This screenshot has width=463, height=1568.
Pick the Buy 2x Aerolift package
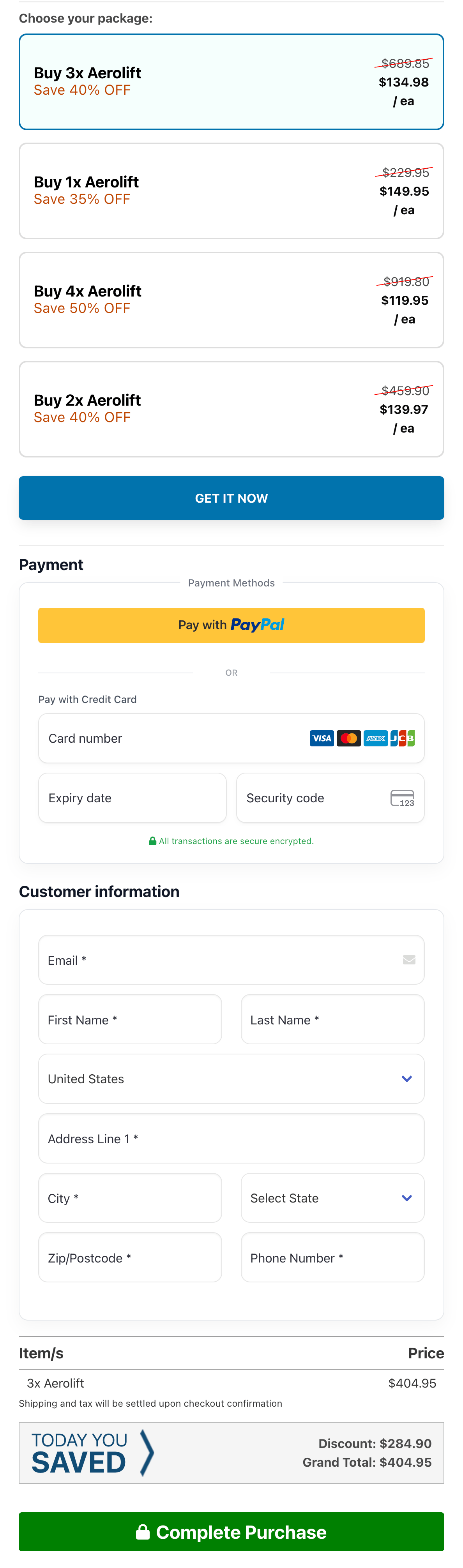tap(231, 408)
